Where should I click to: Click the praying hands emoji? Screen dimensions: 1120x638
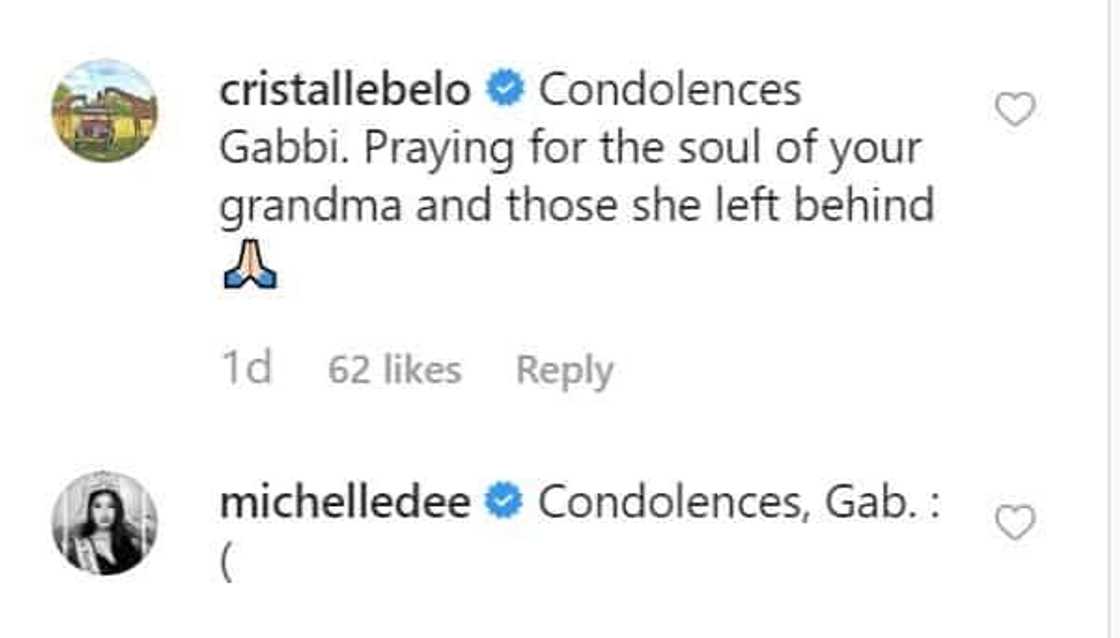pos(248,267)
